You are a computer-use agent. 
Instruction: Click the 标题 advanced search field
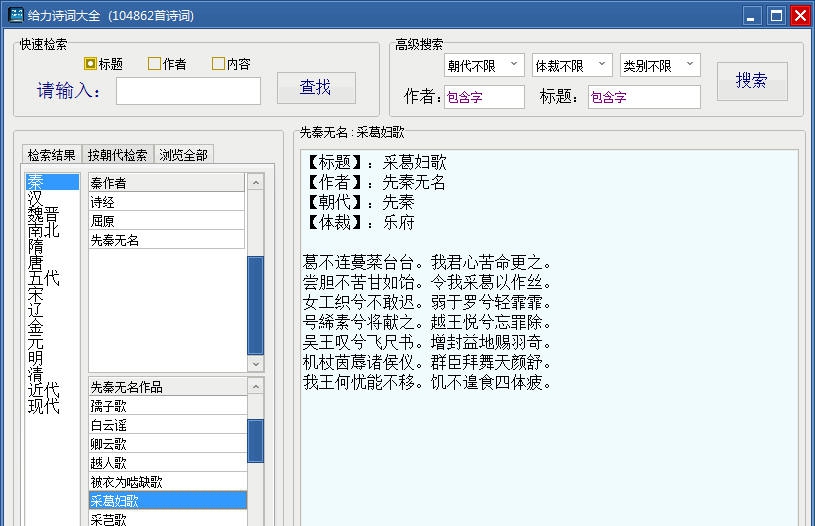pyautogui.click(x=644, y=97)
